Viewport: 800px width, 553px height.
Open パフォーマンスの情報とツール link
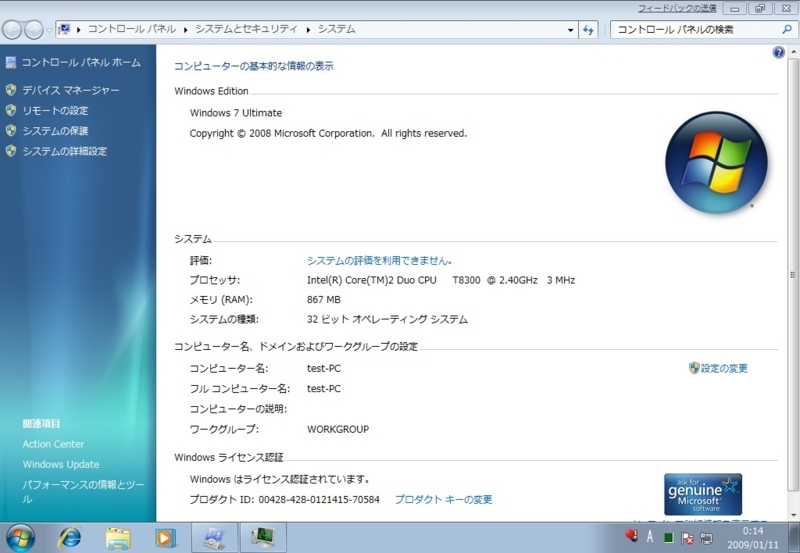pyautogui.click(x=83, y=491)
